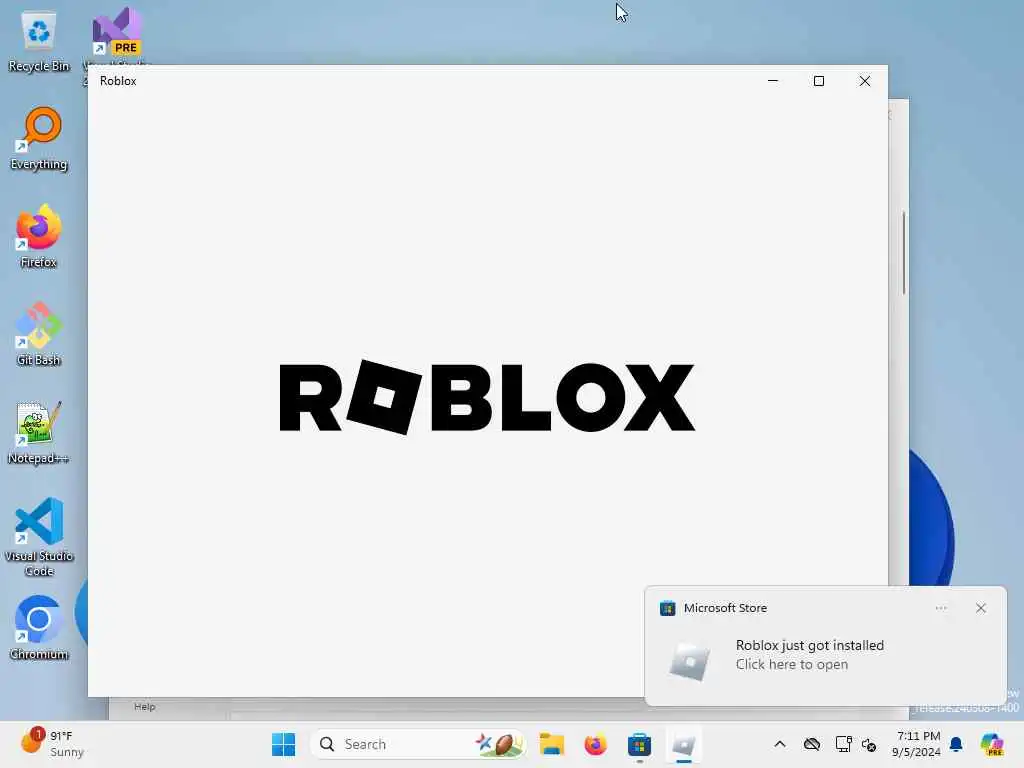Open Chromium desktop shortcut
Viewport: 1024px width, 768px height.
point(39,628)
